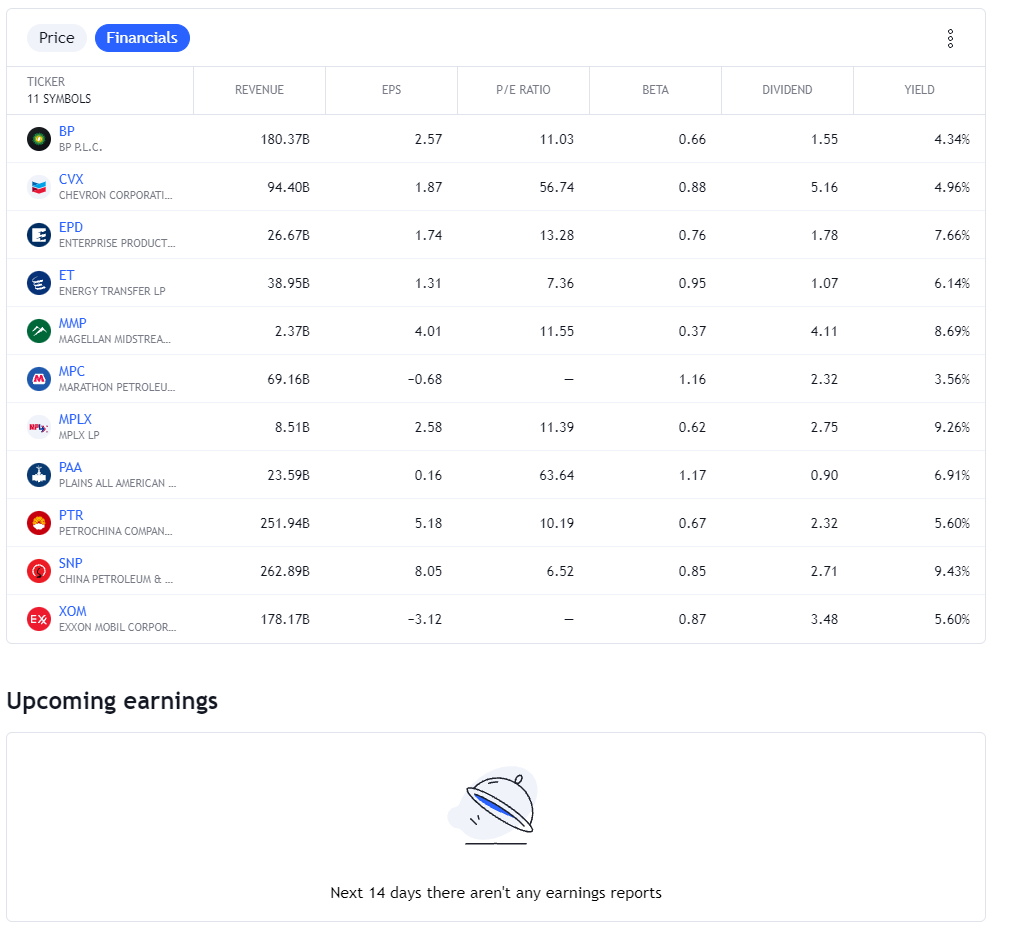Sort by the EPS column header

(391, 90)
